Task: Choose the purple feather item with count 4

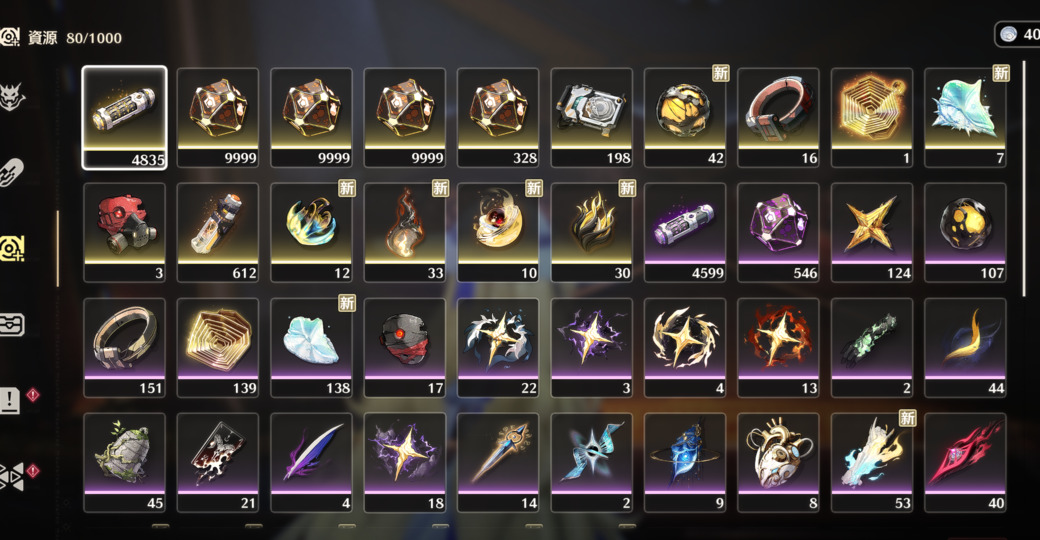Action: pyautogui.click(x=311, y=463)
